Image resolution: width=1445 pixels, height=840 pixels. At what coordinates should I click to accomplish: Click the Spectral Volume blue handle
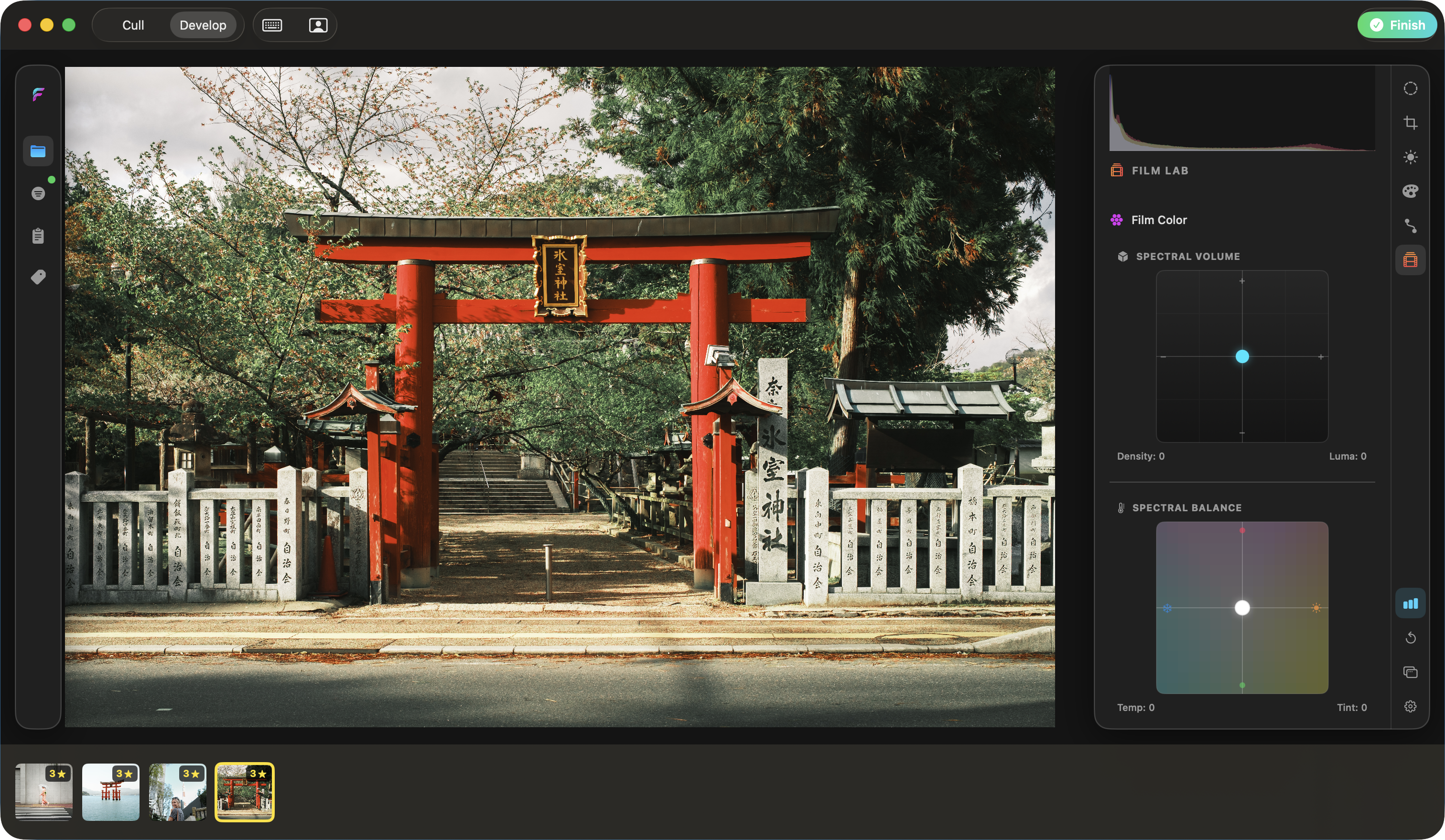1241,356
